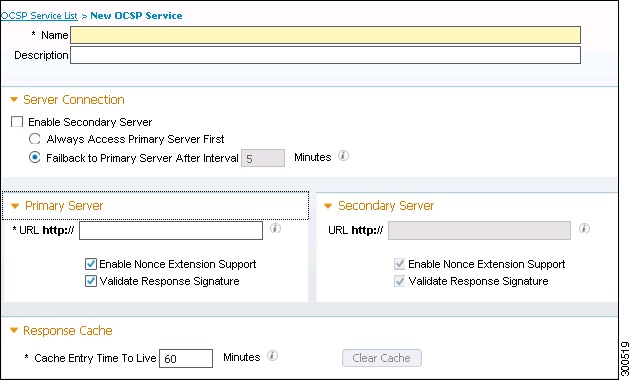Select Always Access Primary Server First
The height and width of the screenshot is (380, 632).
tap(35, 139)
